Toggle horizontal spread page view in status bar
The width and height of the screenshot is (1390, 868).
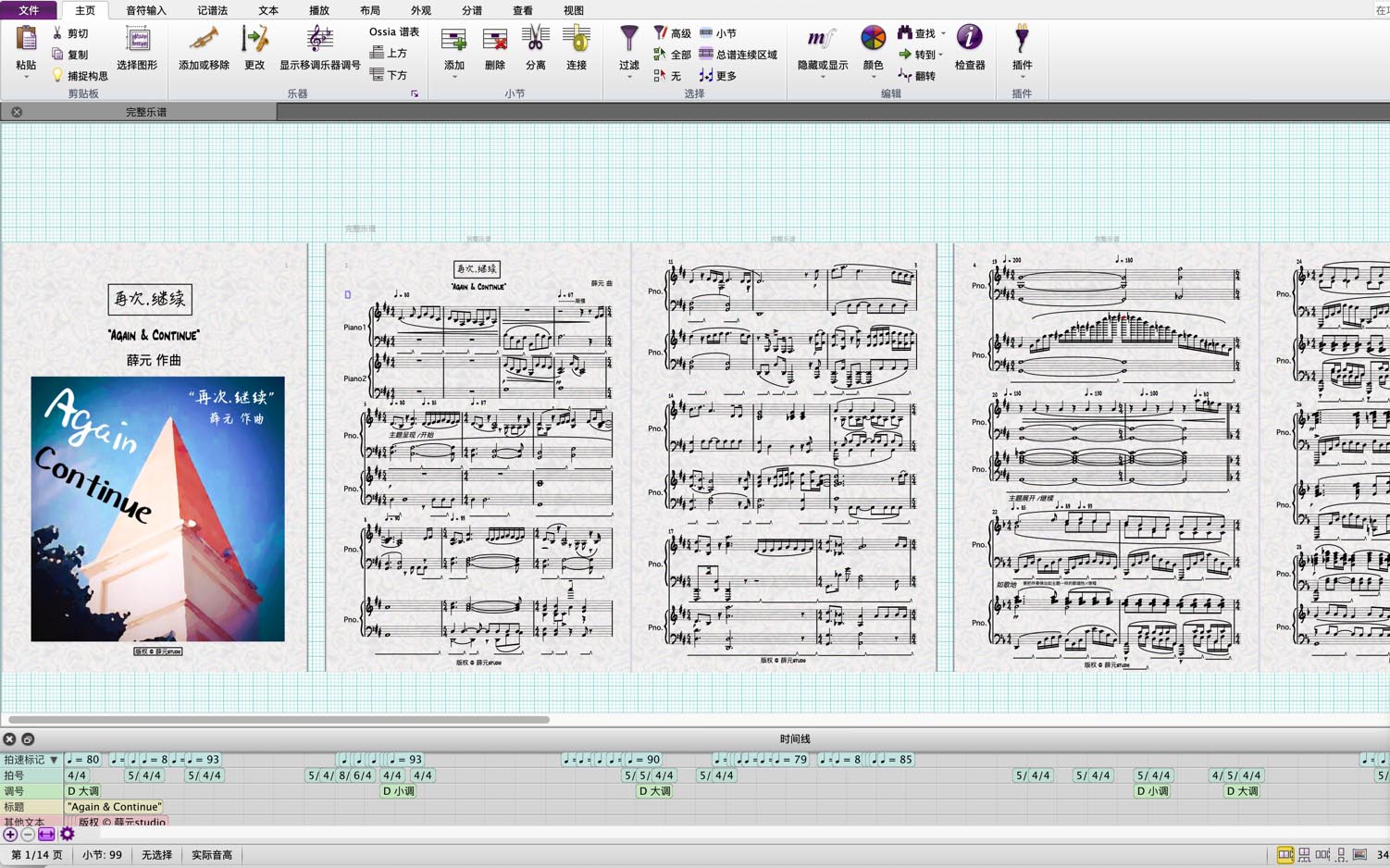(x=1285, y=855)
